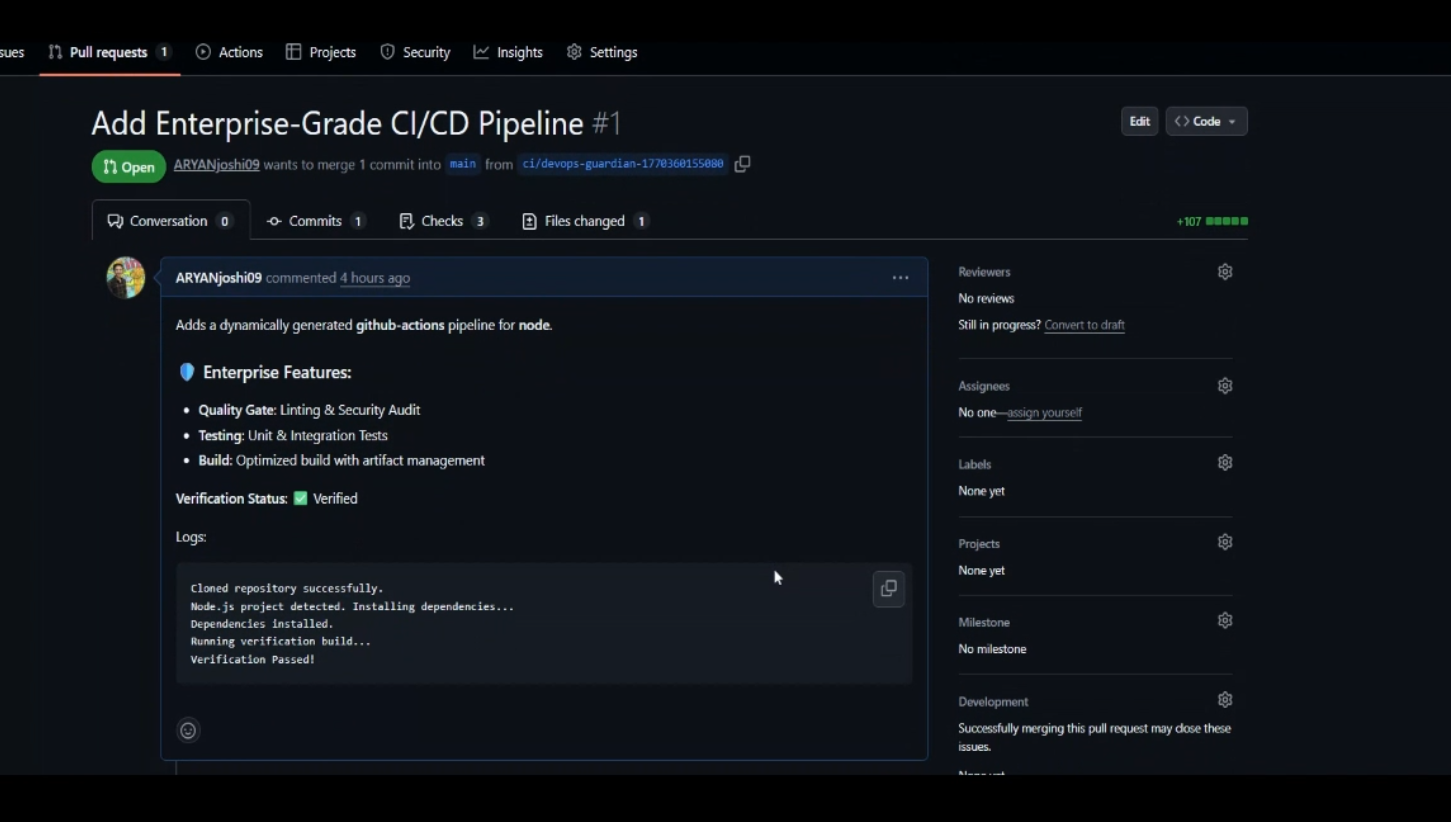Click the 'No milestone' text
Image resolution: width=1451 pixels, height=822 pixels.
click(992, 649)
